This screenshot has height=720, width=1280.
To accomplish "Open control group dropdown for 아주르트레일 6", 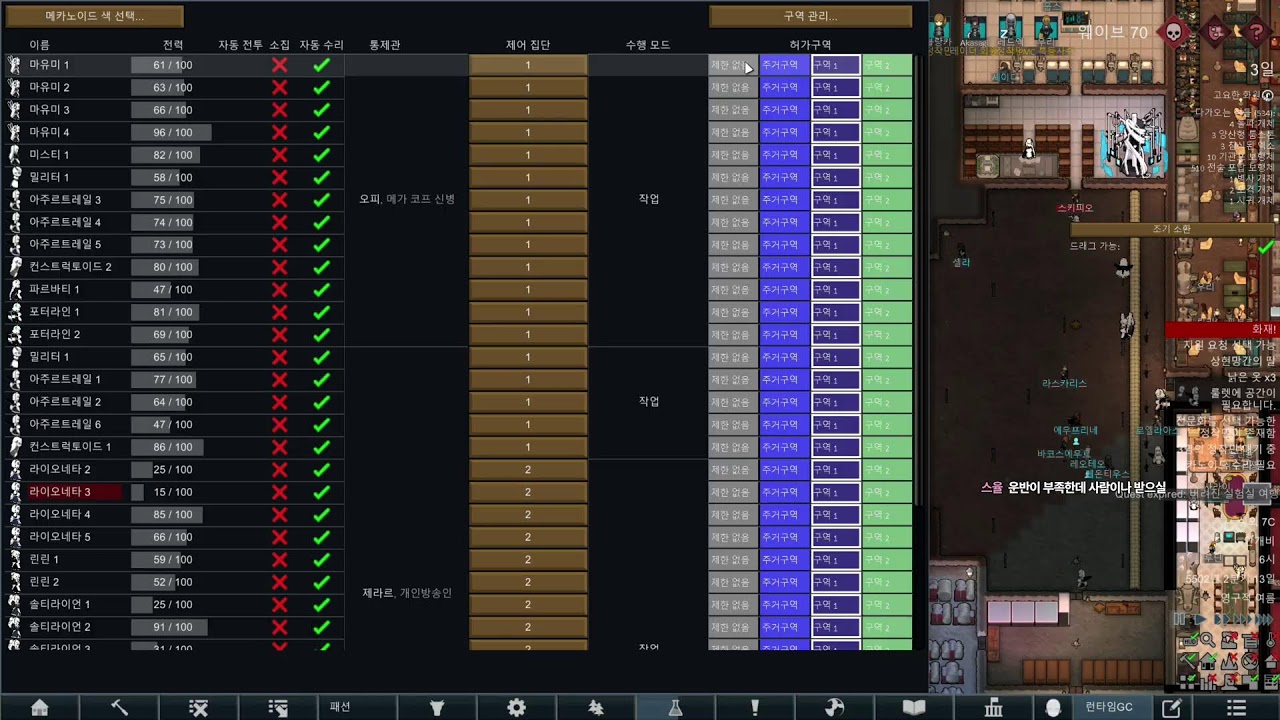I will 528,425.
